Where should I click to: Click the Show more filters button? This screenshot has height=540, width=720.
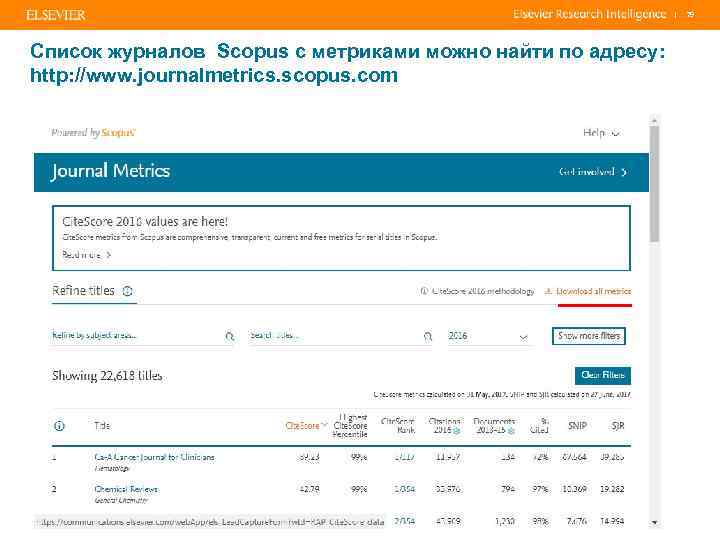point(589,336)
